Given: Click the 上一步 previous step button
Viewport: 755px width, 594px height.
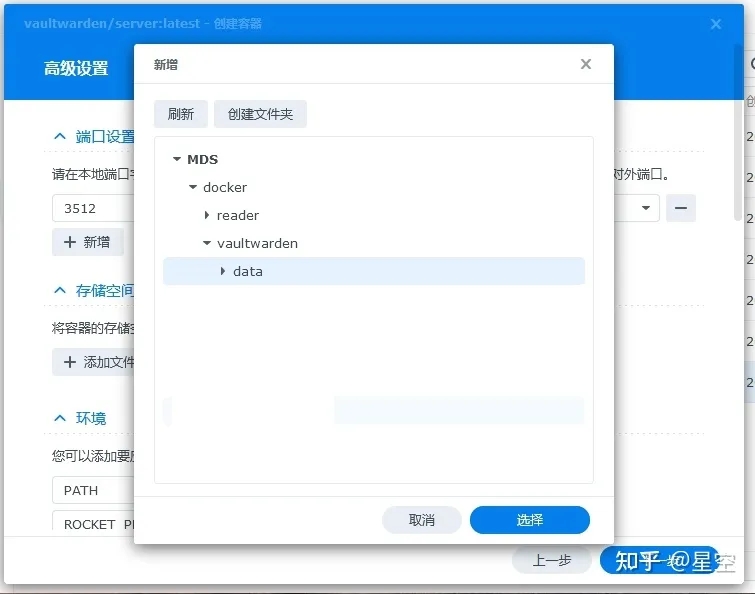Looking at the screenshot, I should pyautogui.click(x=551, y=560).
